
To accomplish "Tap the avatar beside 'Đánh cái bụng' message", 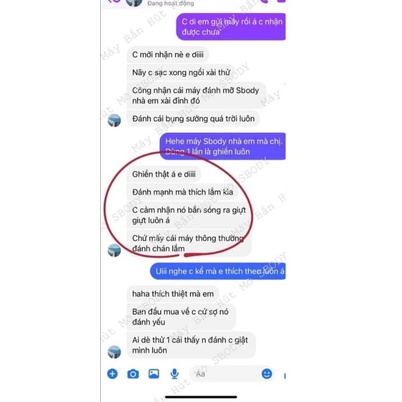I will [x=114, y=120].
